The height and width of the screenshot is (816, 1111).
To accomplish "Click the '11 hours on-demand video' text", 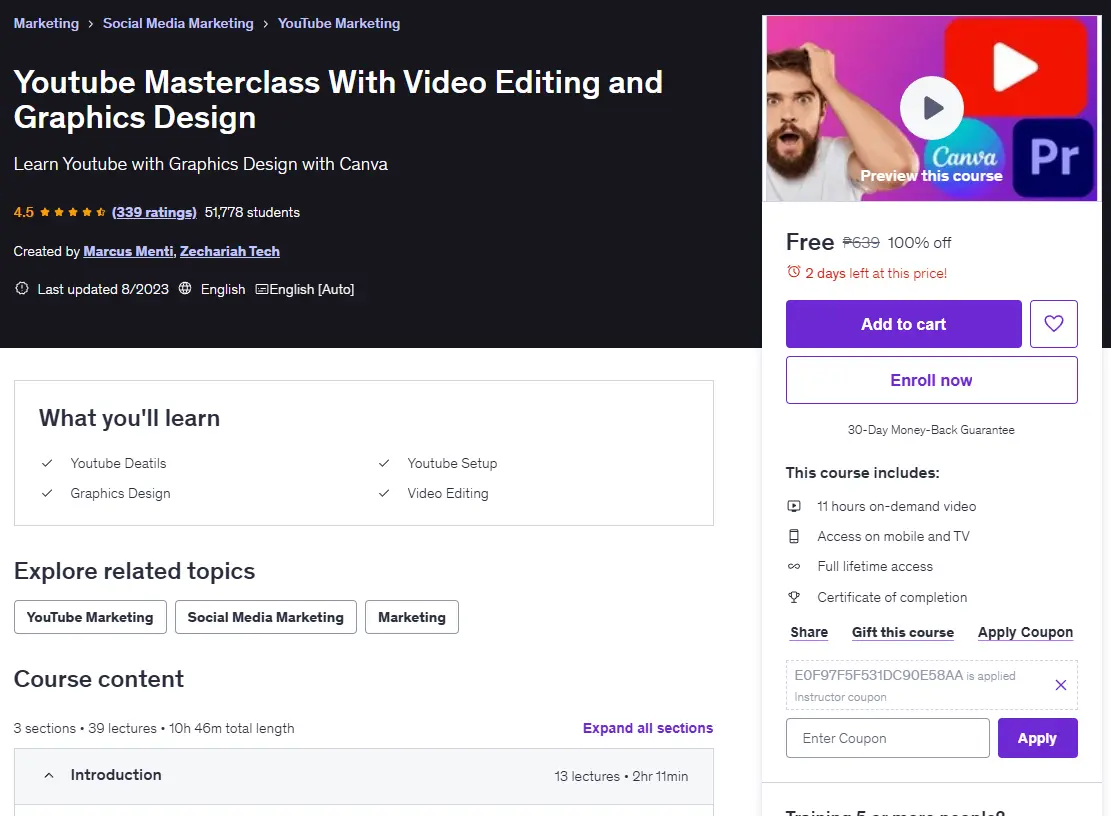I will (x=896, y=506).
